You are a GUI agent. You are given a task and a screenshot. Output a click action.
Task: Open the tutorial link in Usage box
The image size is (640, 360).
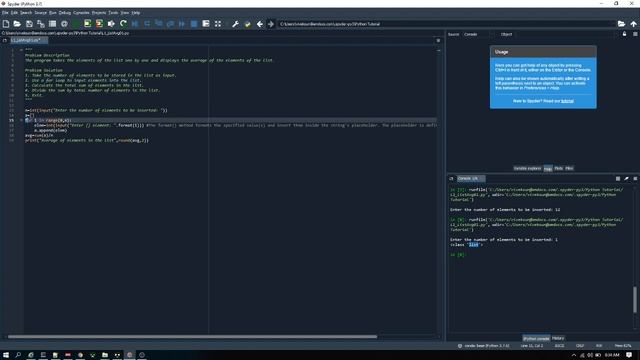click(x=567, y=101)
